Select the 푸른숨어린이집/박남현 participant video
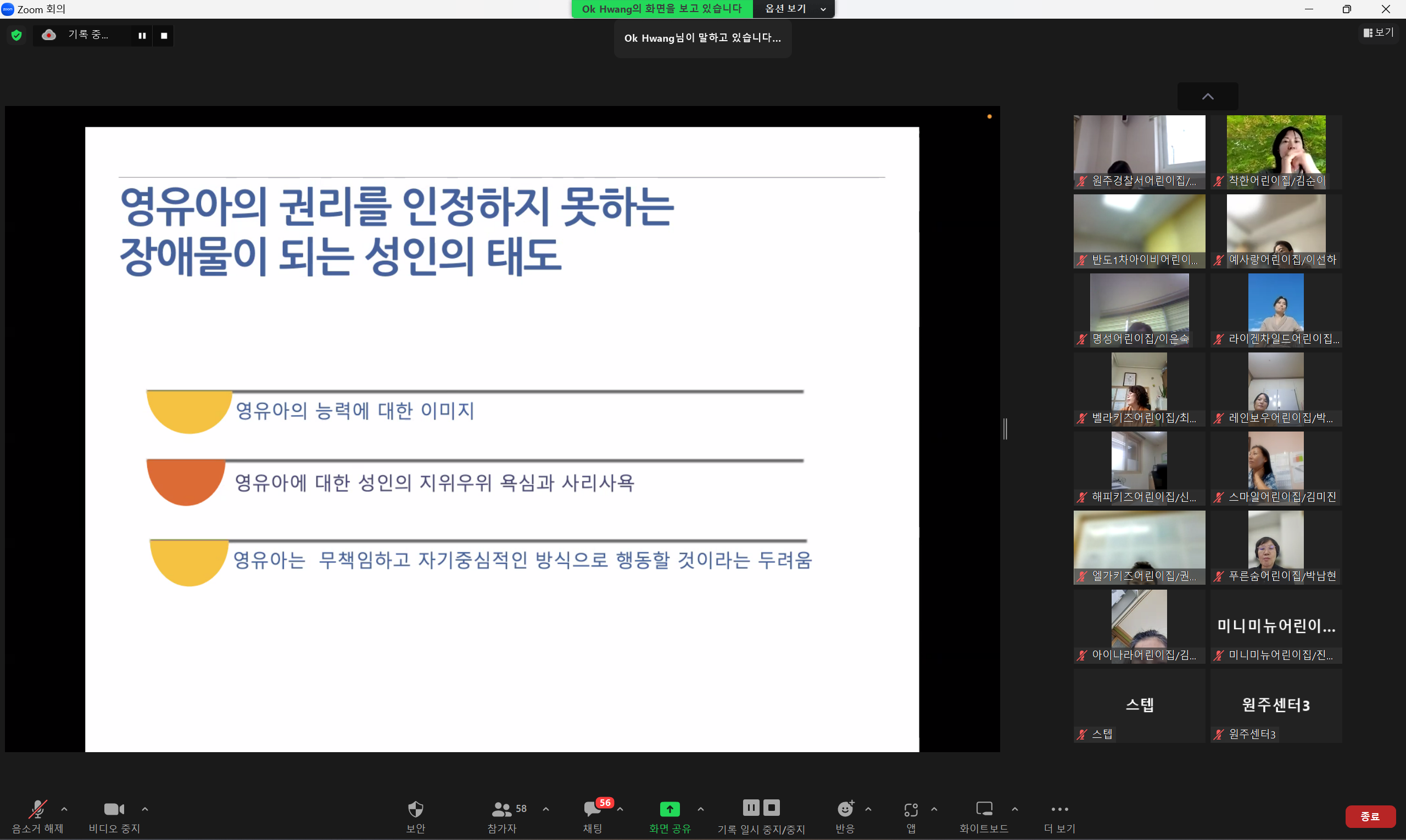 tap(1276, 547)
